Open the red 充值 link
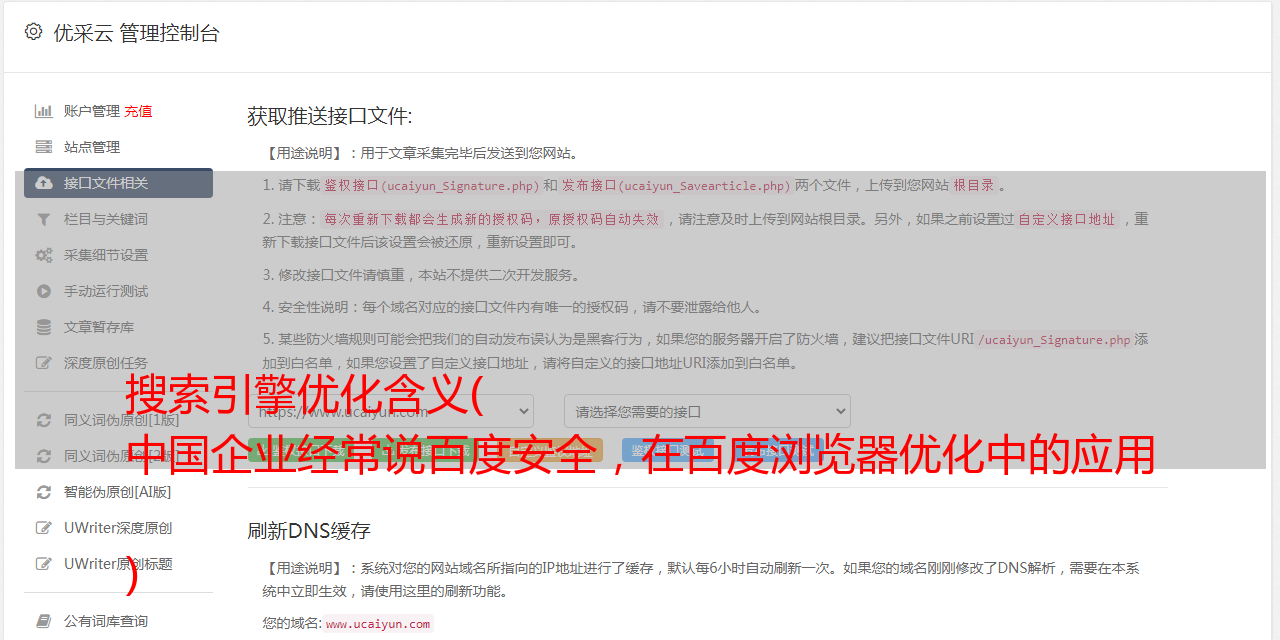Image resolution: width=1280 pixels, height=640 pixels. (x=138, y=111)
